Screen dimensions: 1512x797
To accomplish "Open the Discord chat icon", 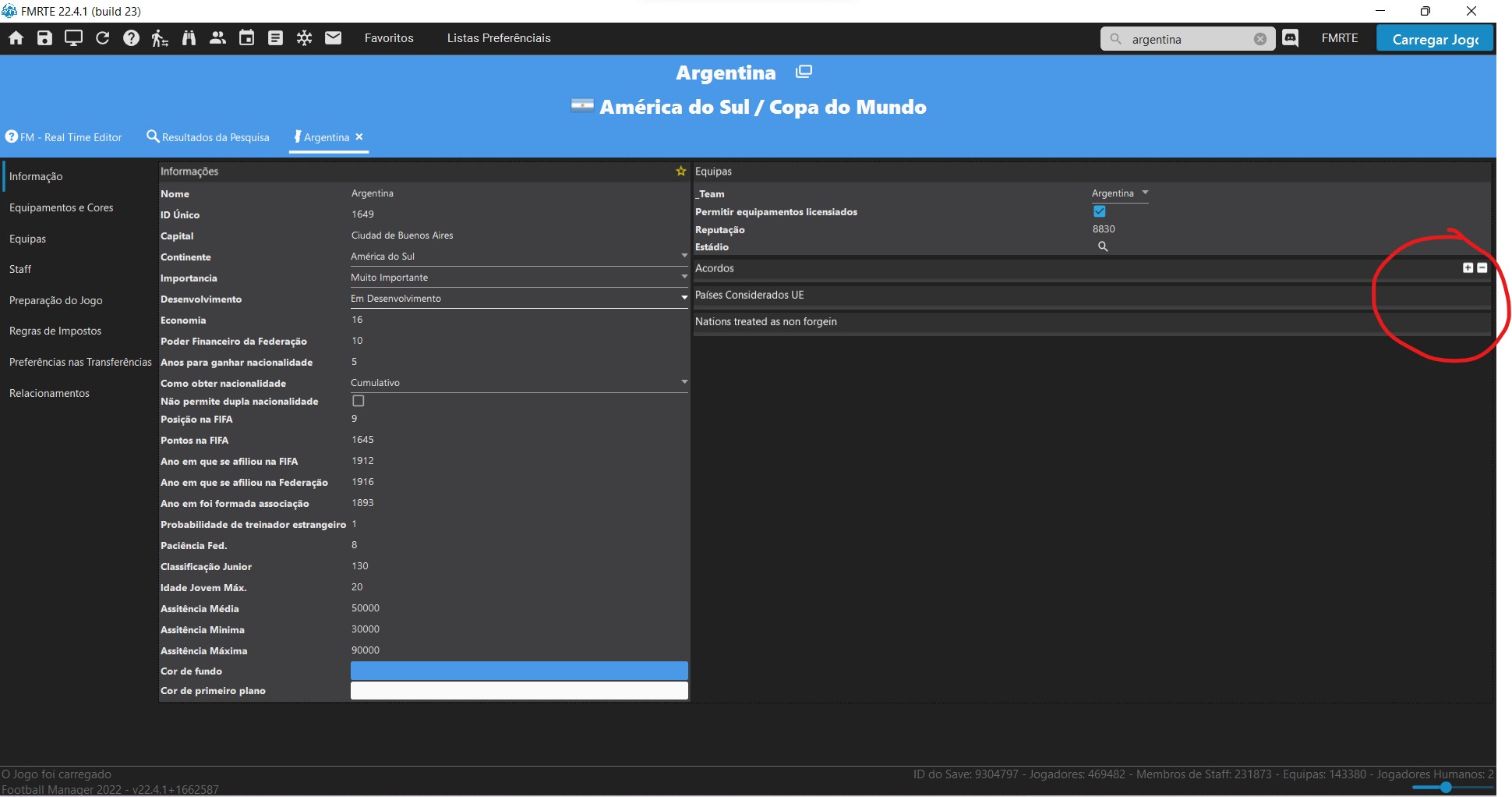I will coord(1291,38).
